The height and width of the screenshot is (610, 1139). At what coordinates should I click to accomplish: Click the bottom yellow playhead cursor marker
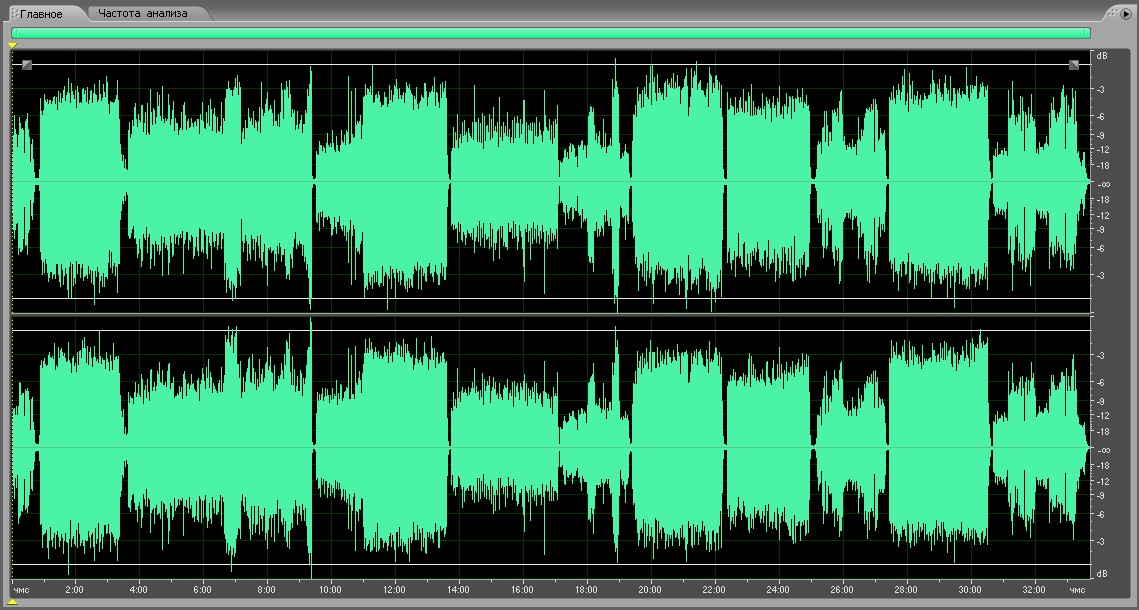[12, 602]
